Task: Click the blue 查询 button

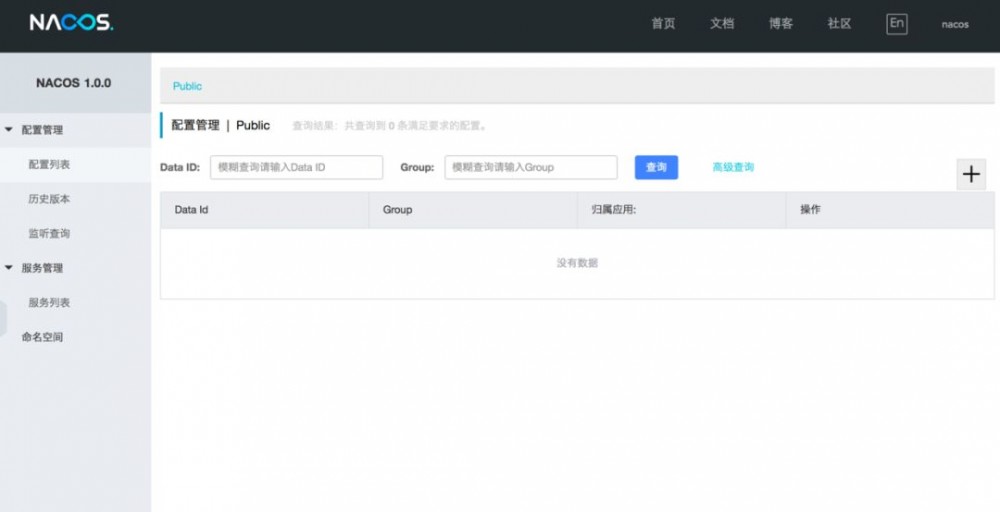Action: point(656,167)
